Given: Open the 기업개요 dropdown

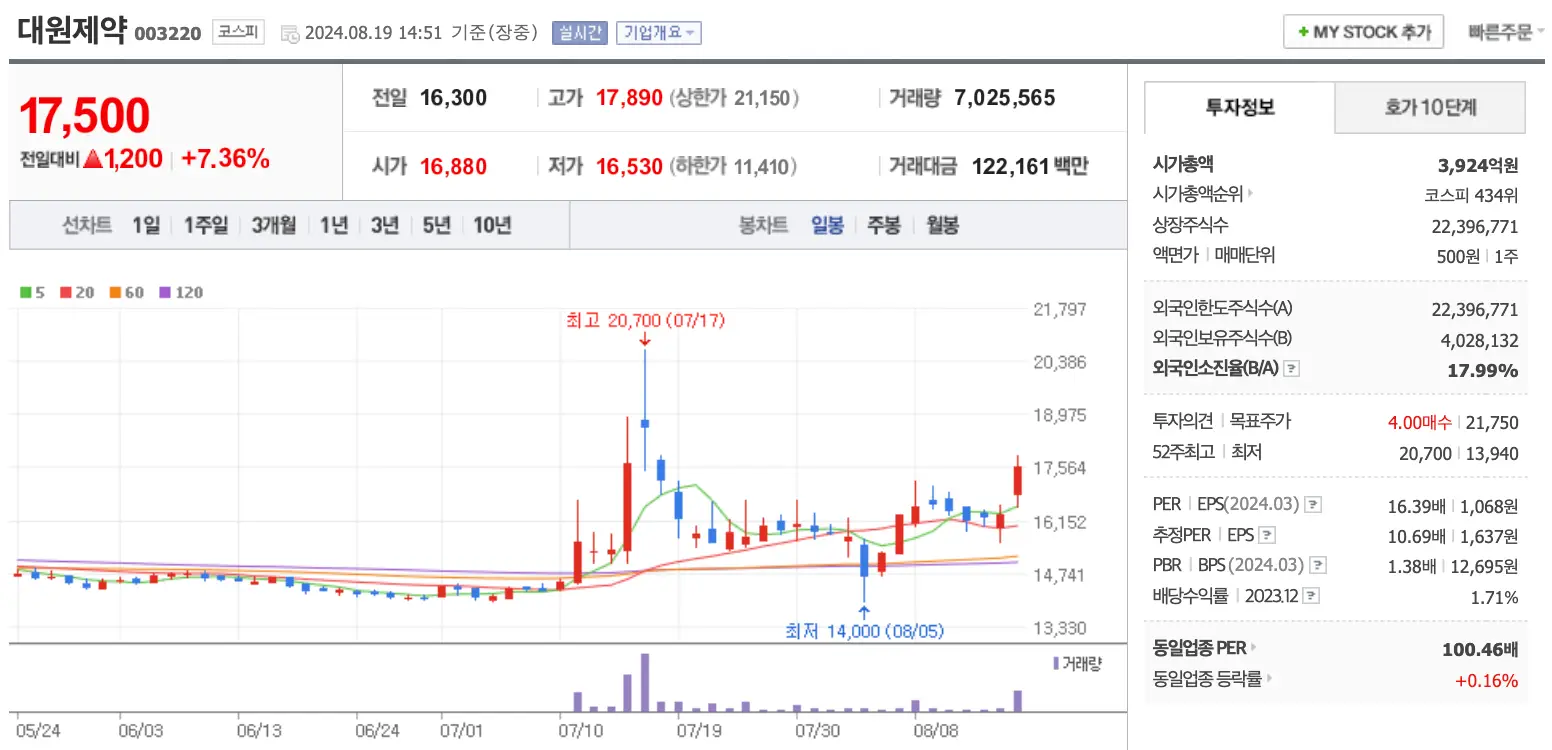Looking at the screenshot, I should (658, 32).
